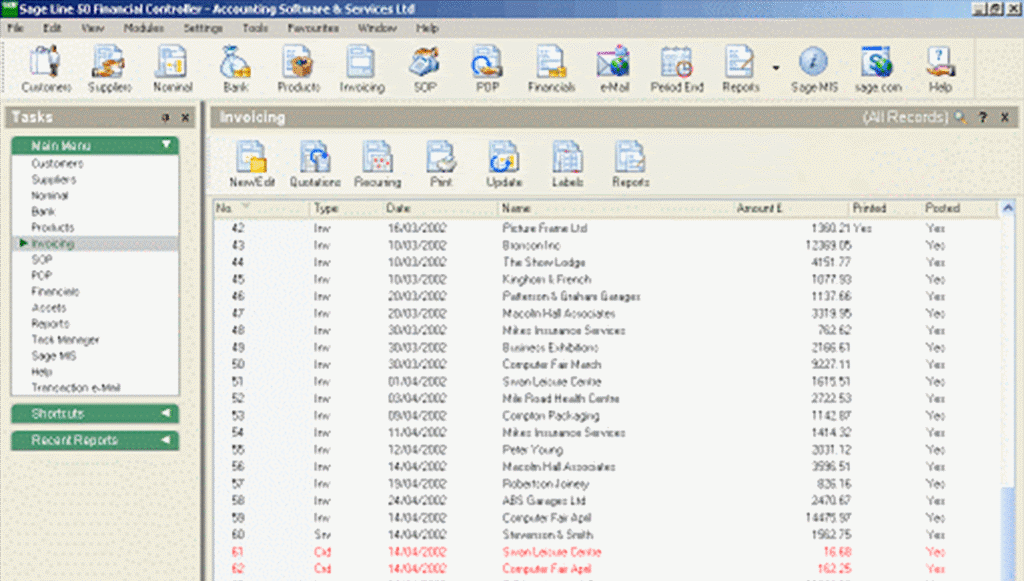The width and height of the screenshot is (1024, 581).
Task: Open the Reports icon in the Invoicing toolbar
Action: (x=630, y=165)
